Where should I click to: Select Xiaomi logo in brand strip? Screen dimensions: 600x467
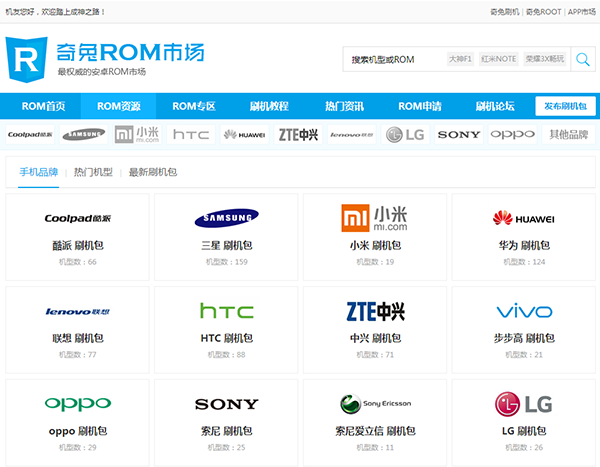[x=137, y=135]
